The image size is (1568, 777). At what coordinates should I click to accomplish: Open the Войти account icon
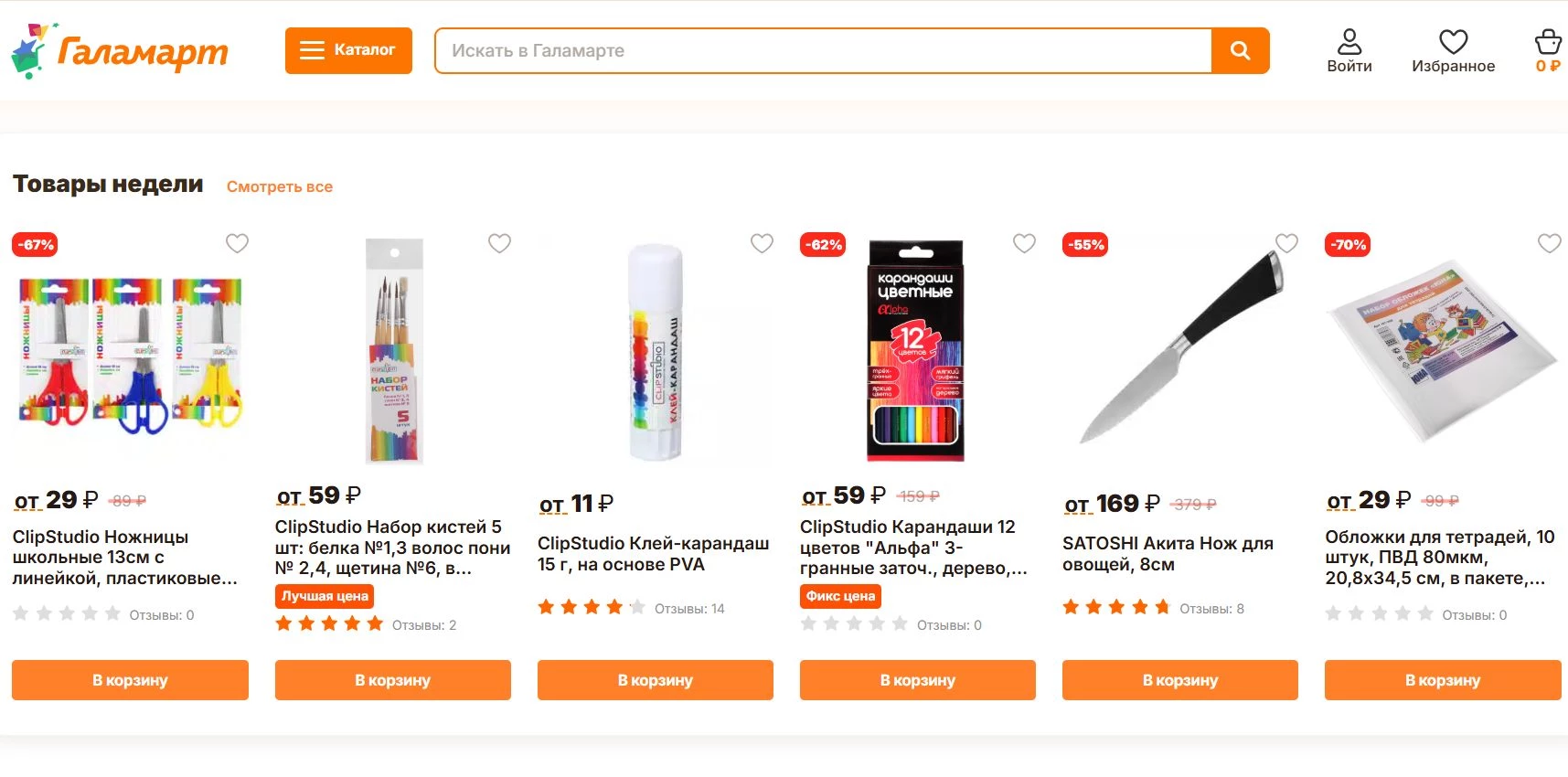click(x=1349, y=50)
